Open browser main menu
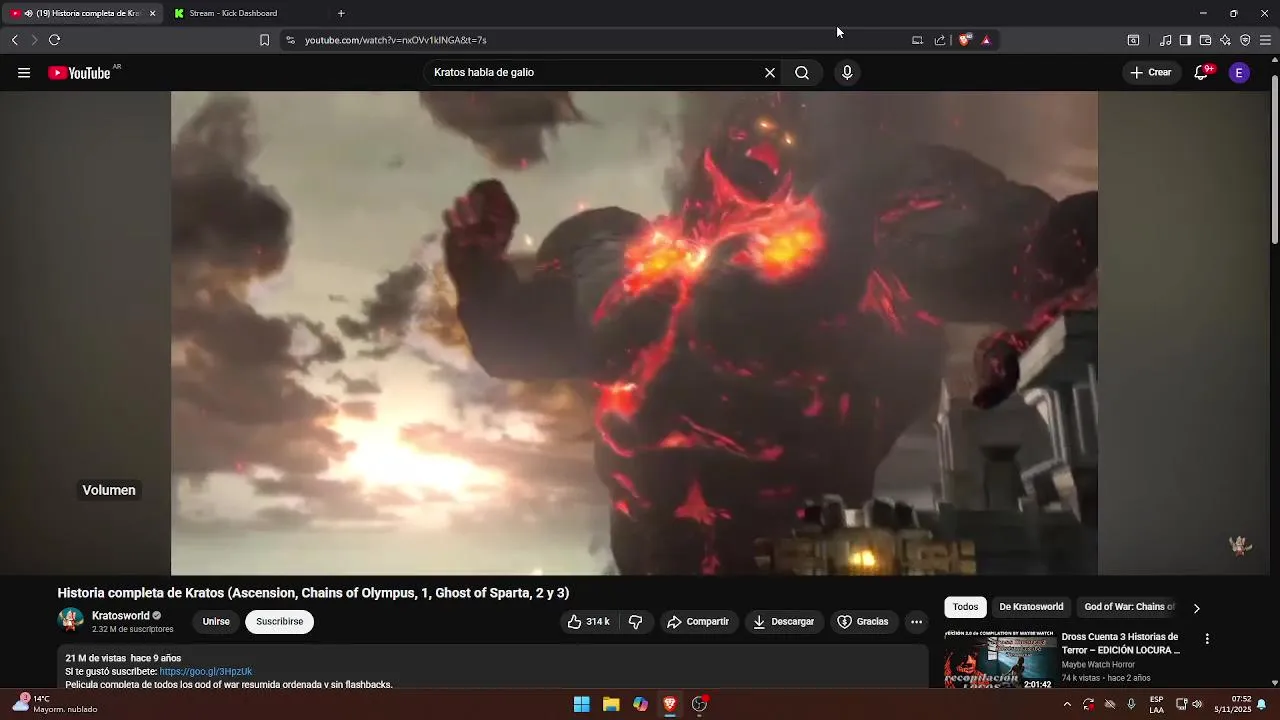The image size is (1280, 720). [x=1265, y=40]
